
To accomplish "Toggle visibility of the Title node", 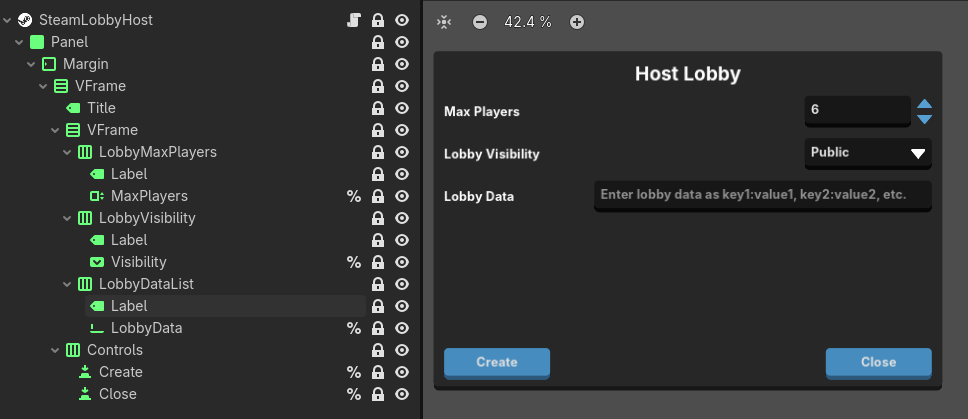I will 402,108.
